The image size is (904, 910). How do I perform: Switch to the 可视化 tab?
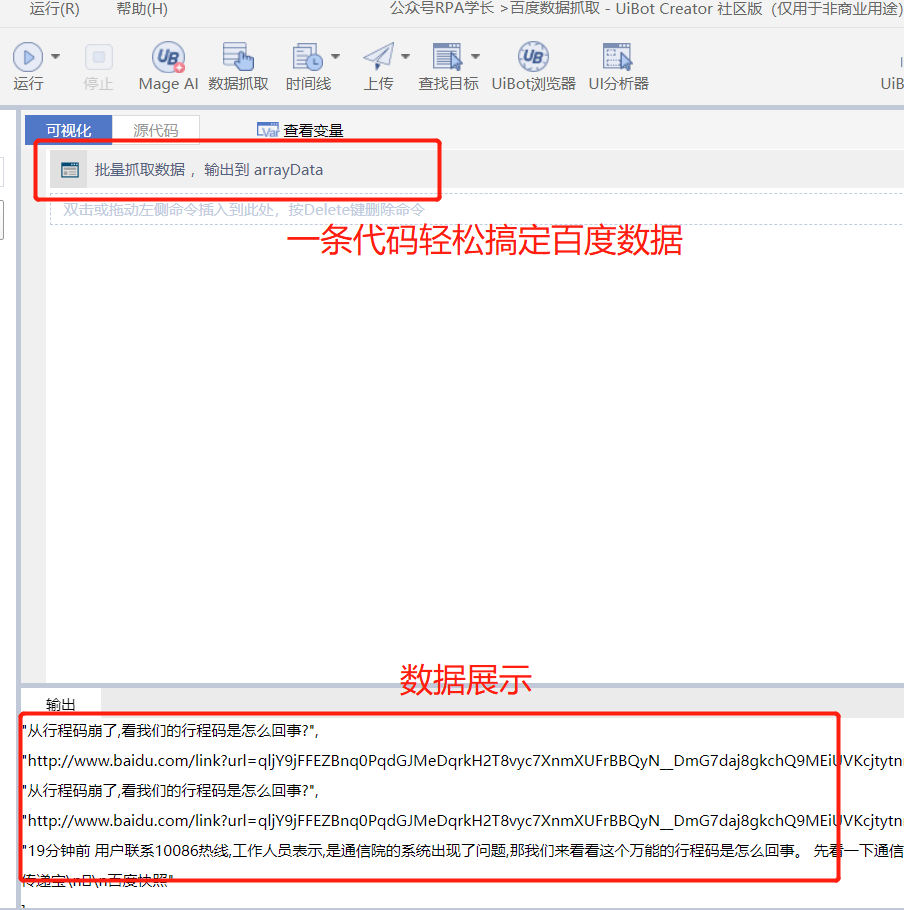pos(68,130)
